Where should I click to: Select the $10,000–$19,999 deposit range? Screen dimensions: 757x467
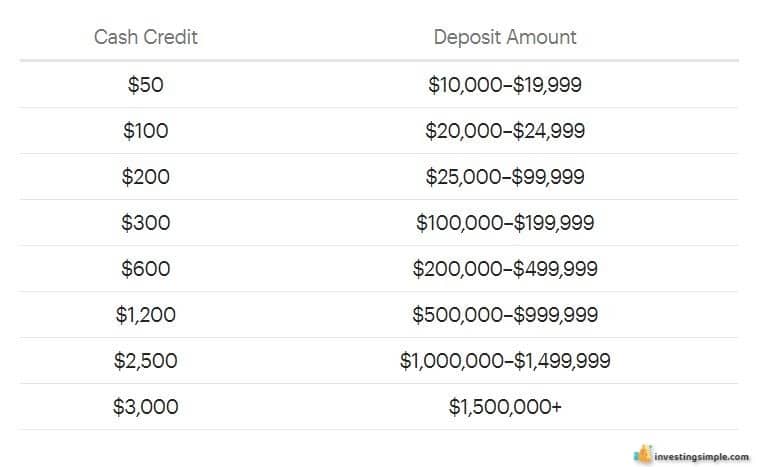tap(505, 85)
